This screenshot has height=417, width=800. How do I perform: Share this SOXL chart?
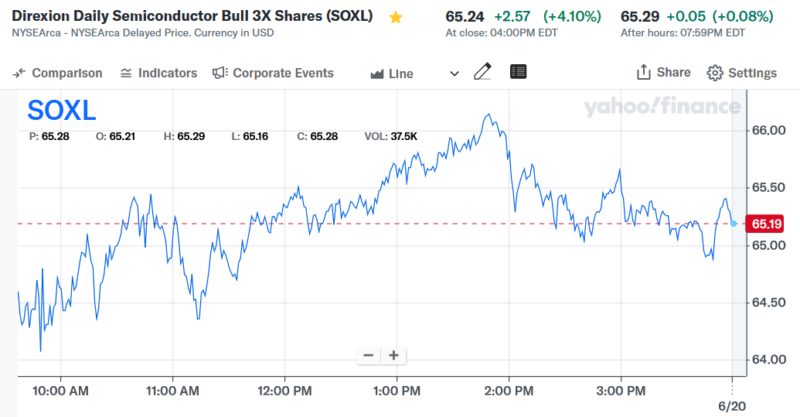(663, 72)
